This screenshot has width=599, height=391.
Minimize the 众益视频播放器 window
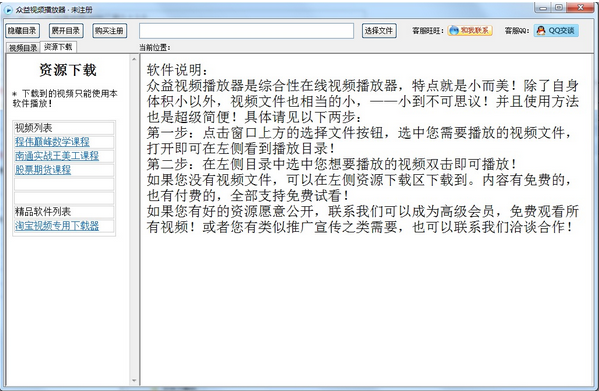pyautogui.click(x=543, y=7)
